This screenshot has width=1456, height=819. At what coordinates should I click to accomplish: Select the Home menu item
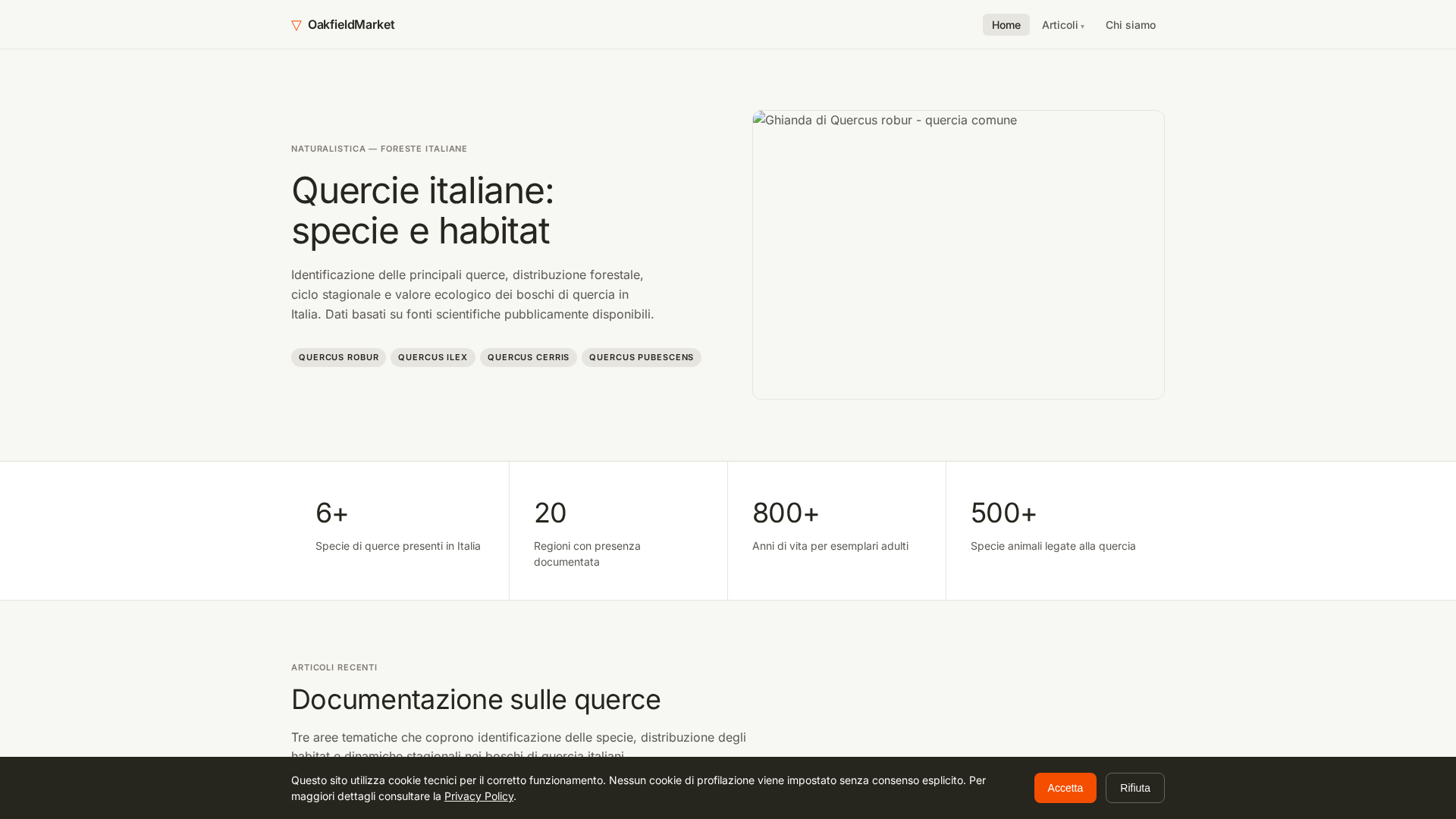coord(1006,25)
